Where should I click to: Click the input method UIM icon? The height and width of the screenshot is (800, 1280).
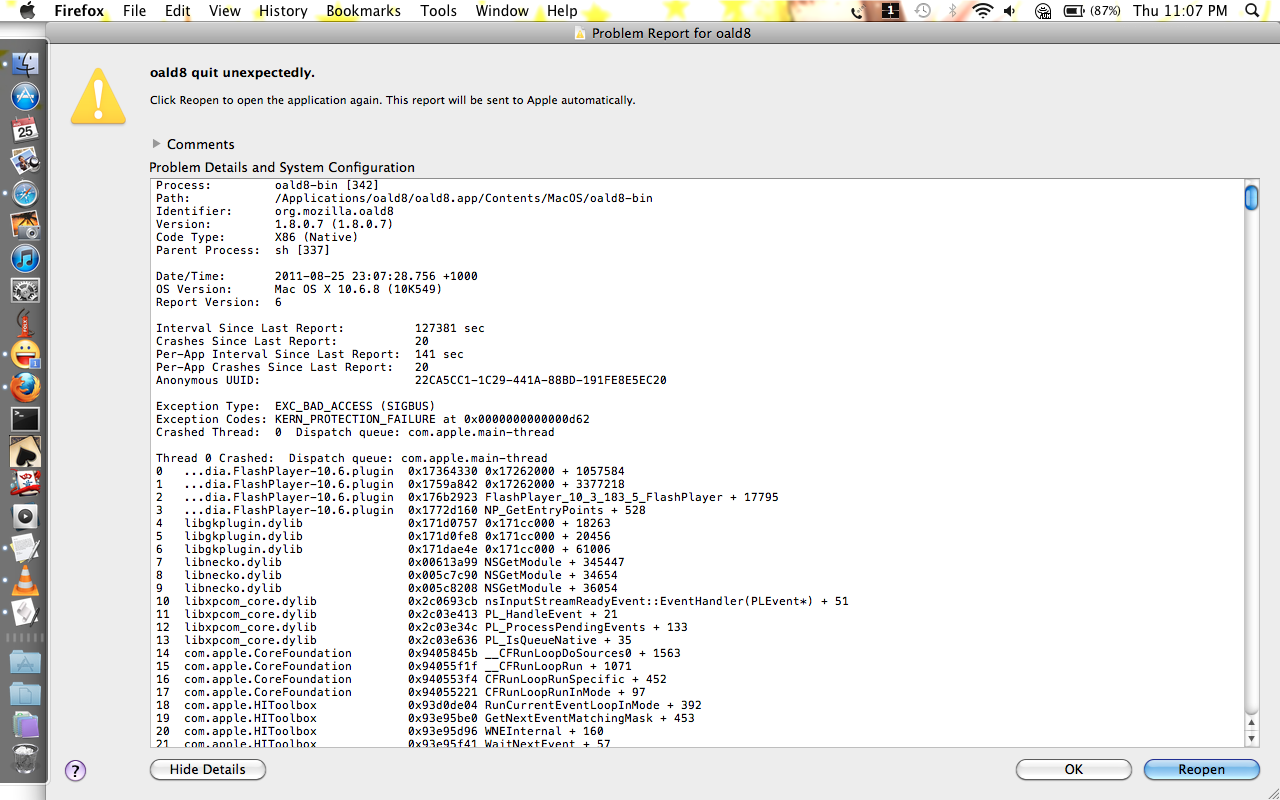coord(1043,11)
